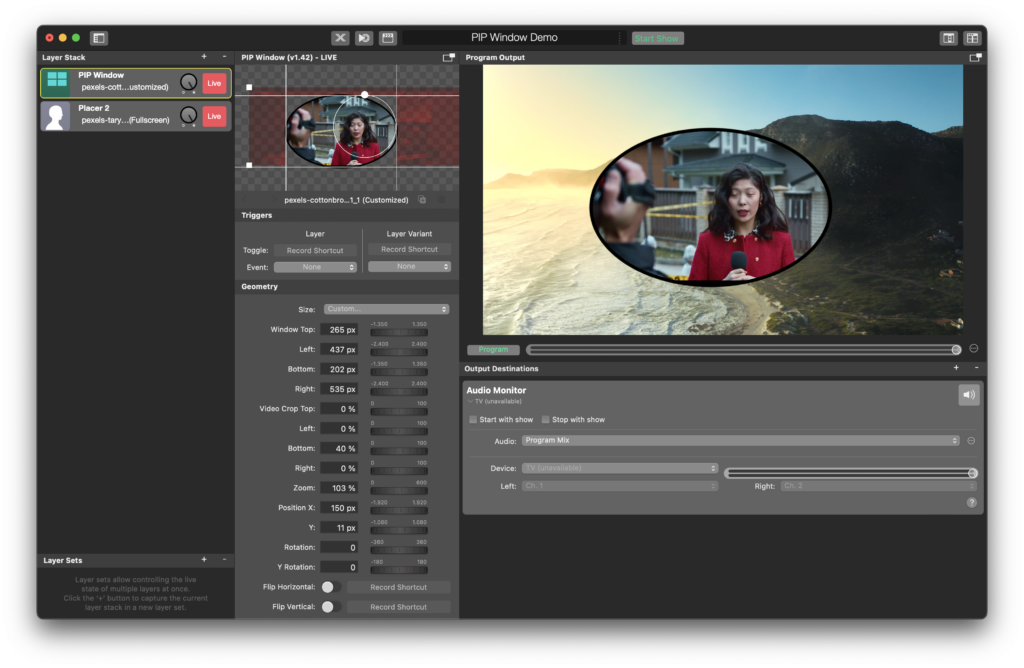Click Record Shortcut for the Layer toggle

pyautogui.click(x=316, y=249)
